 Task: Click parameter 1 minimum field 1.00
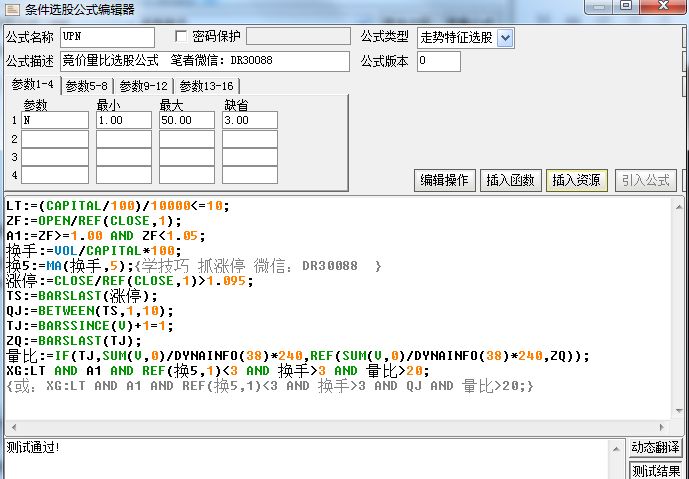124,120
